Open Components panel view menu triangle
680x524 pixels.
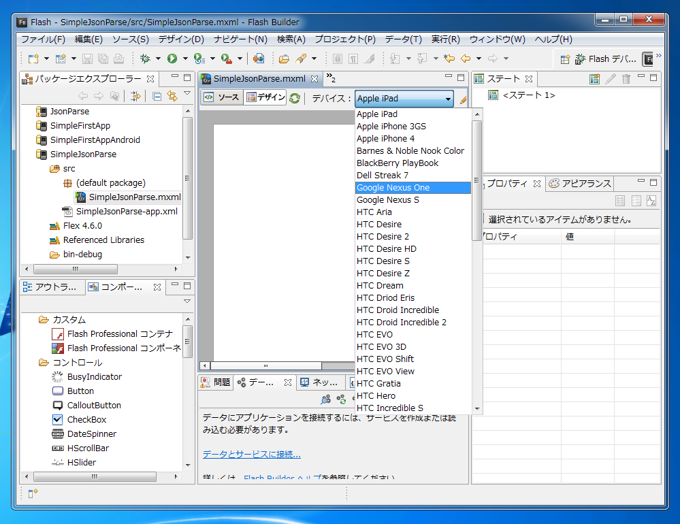187,301
